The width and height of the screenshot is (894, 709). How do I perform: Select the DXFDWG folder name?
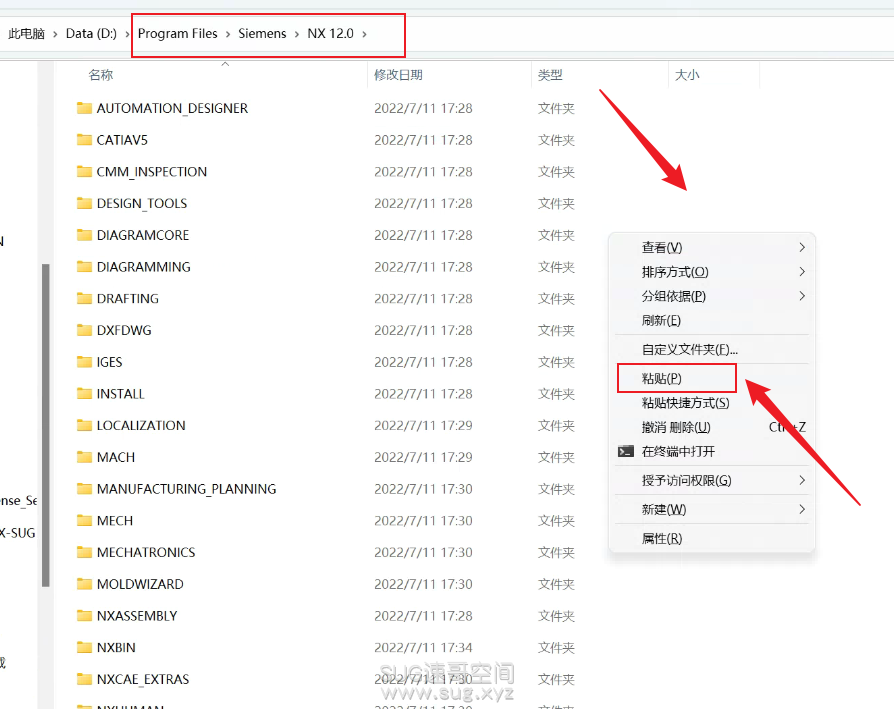coord(124,330)
